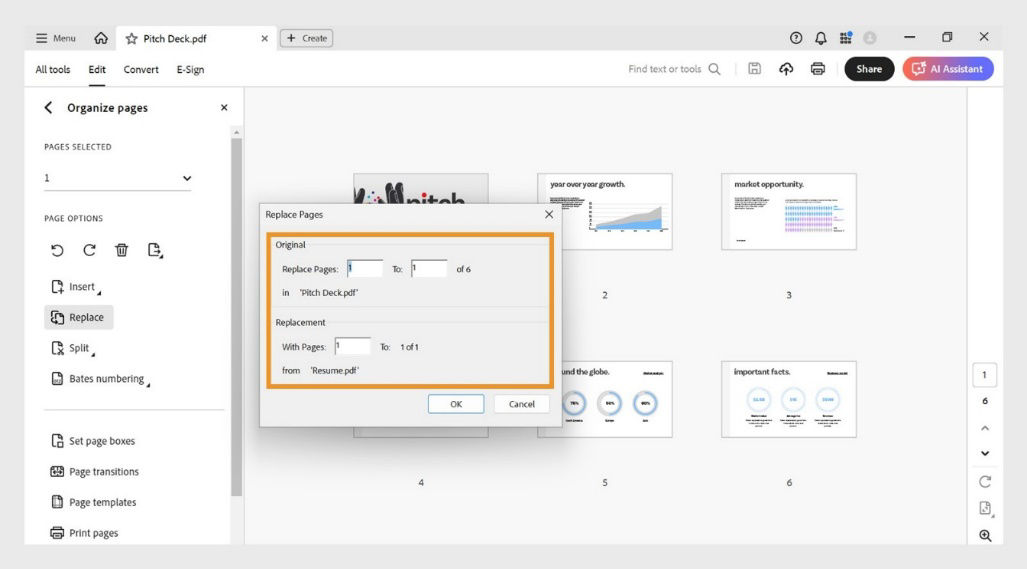Screen dimensions: 1027x569
Task: Select page 6 important facts thumbnail
Action: 789,399
